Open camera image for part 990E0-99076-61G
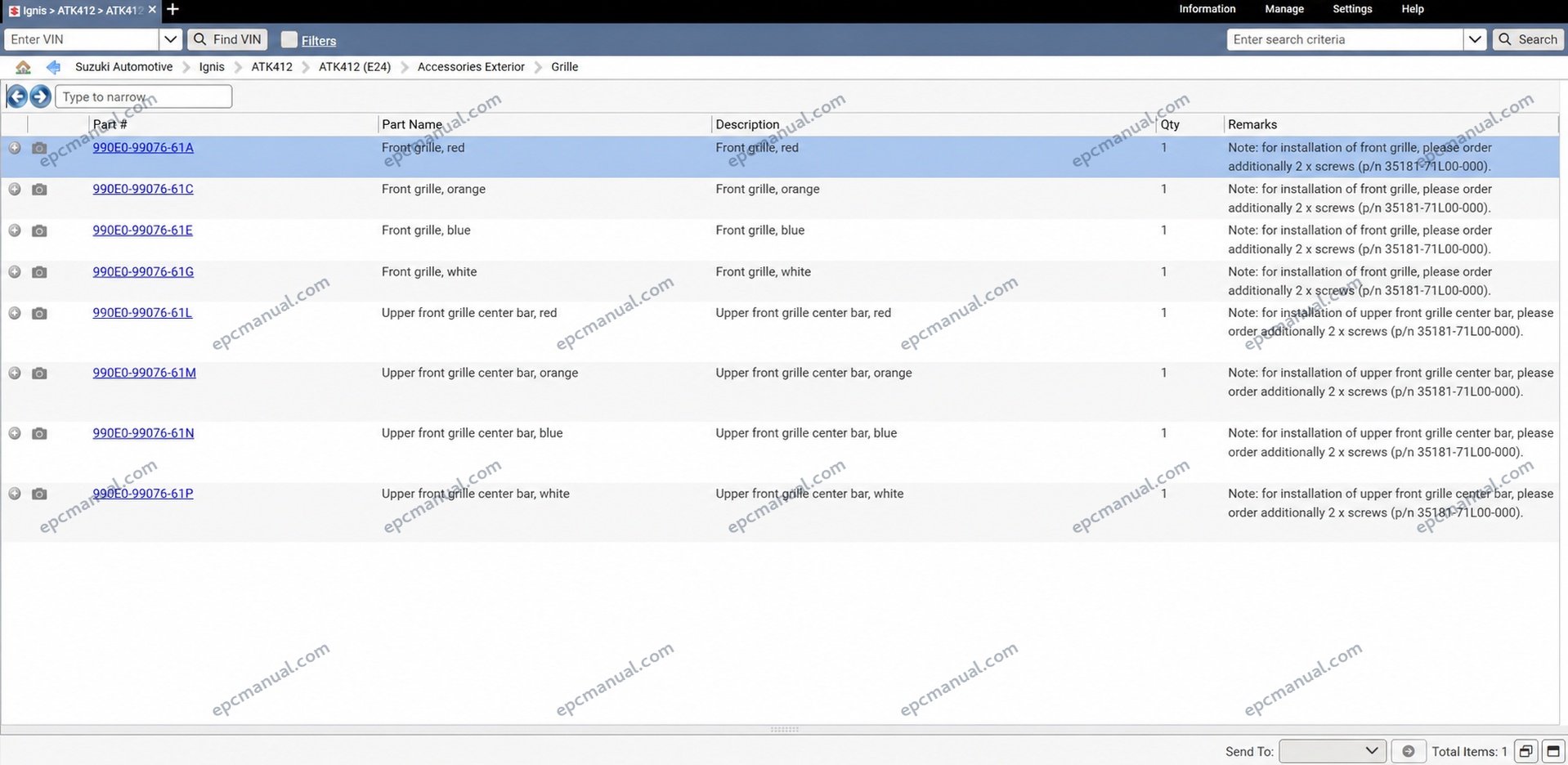Image resolution: width=1568 pixels, height=765 pixels. click(x=39, y=272)
